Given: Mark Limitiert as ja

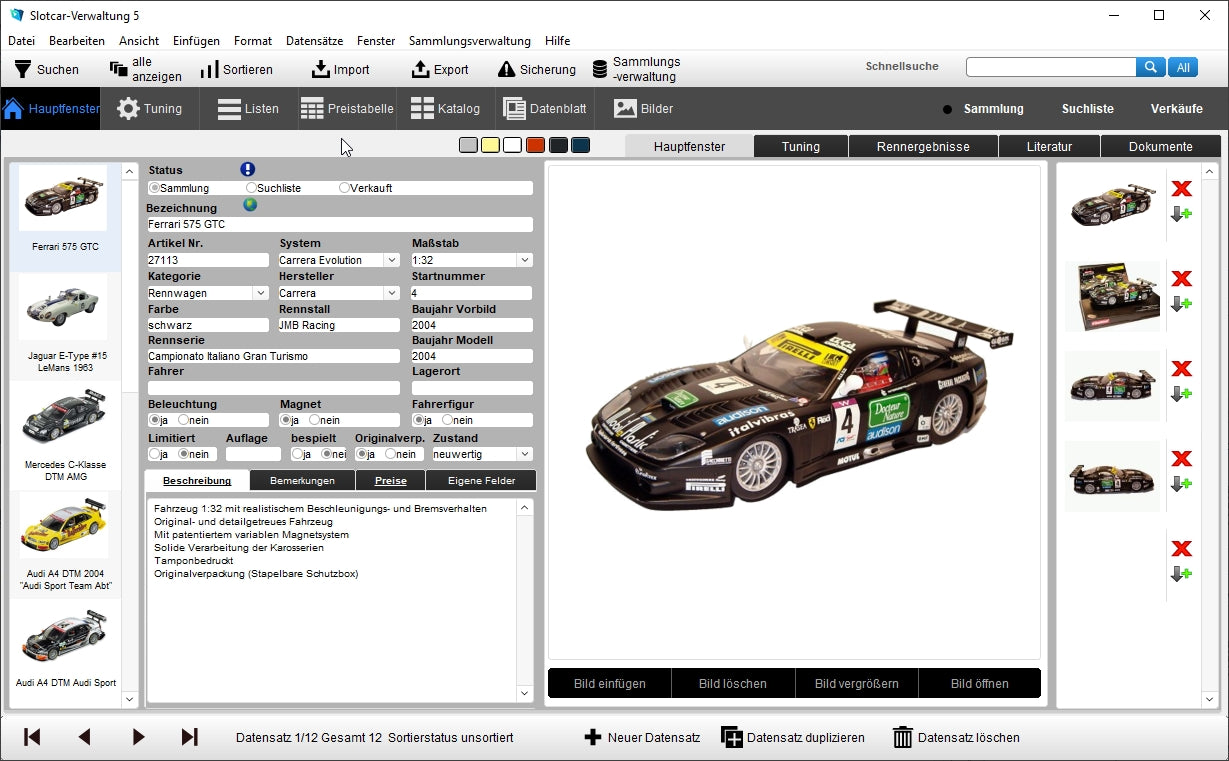Looking at the screenshot, I should (x=155, y=453).
